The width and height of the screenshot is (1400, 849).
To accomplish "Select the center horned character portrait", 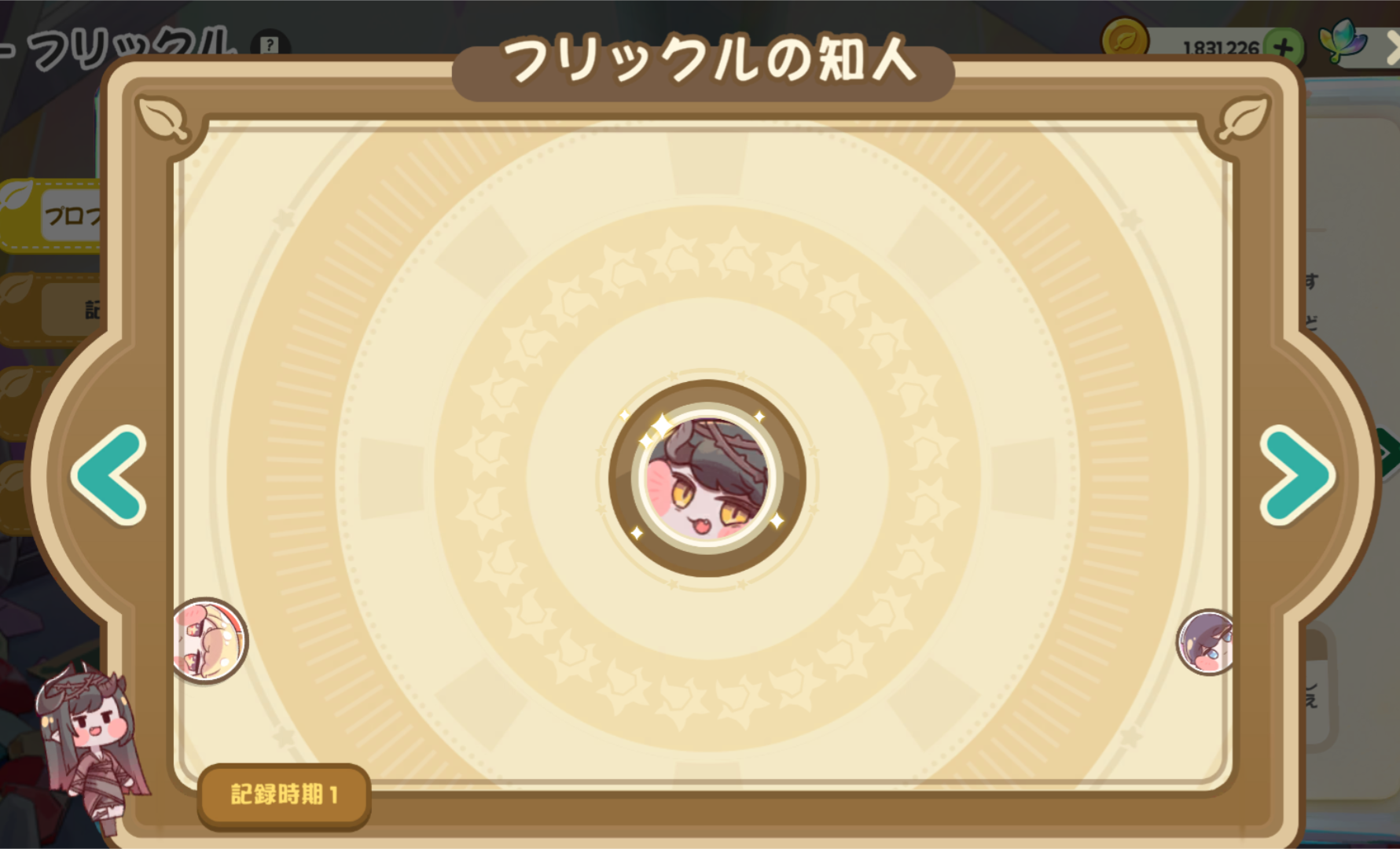I will [707, 478].
